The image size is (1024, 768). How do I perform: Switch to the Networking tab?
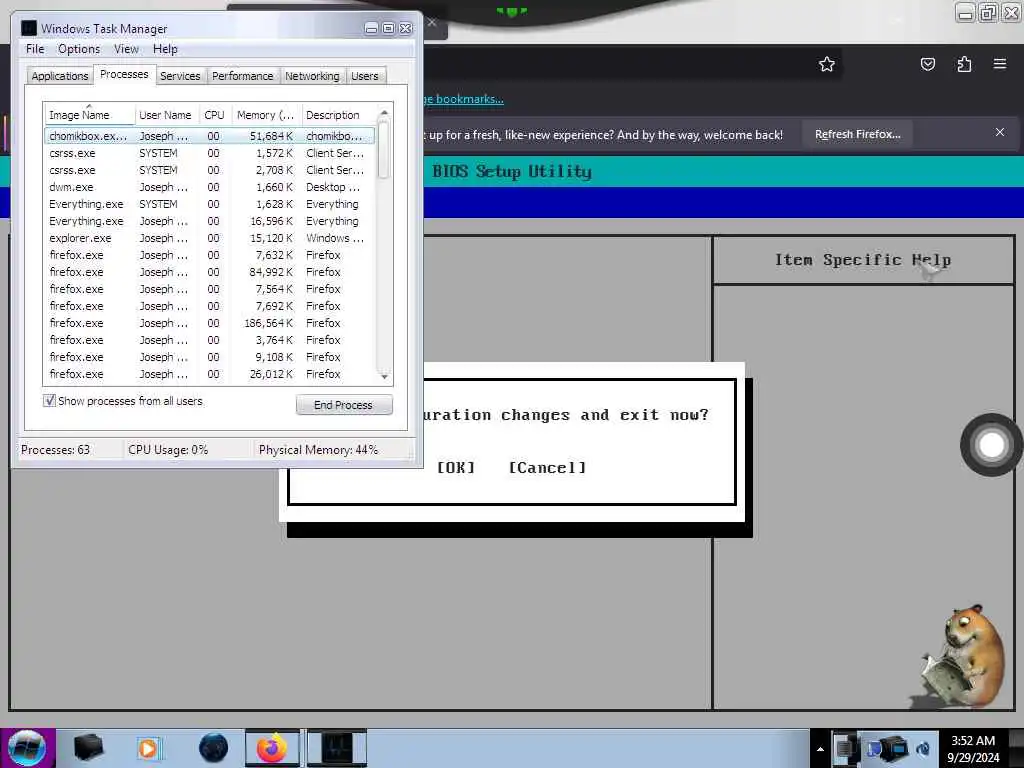tap(312, 76)
